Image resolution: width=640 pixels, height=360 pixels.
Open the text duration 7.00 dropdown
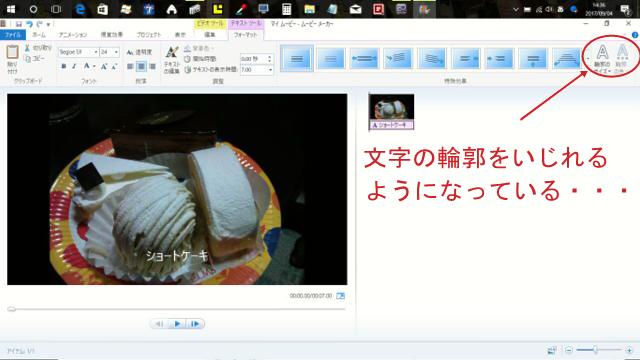(x=270, y=70)
